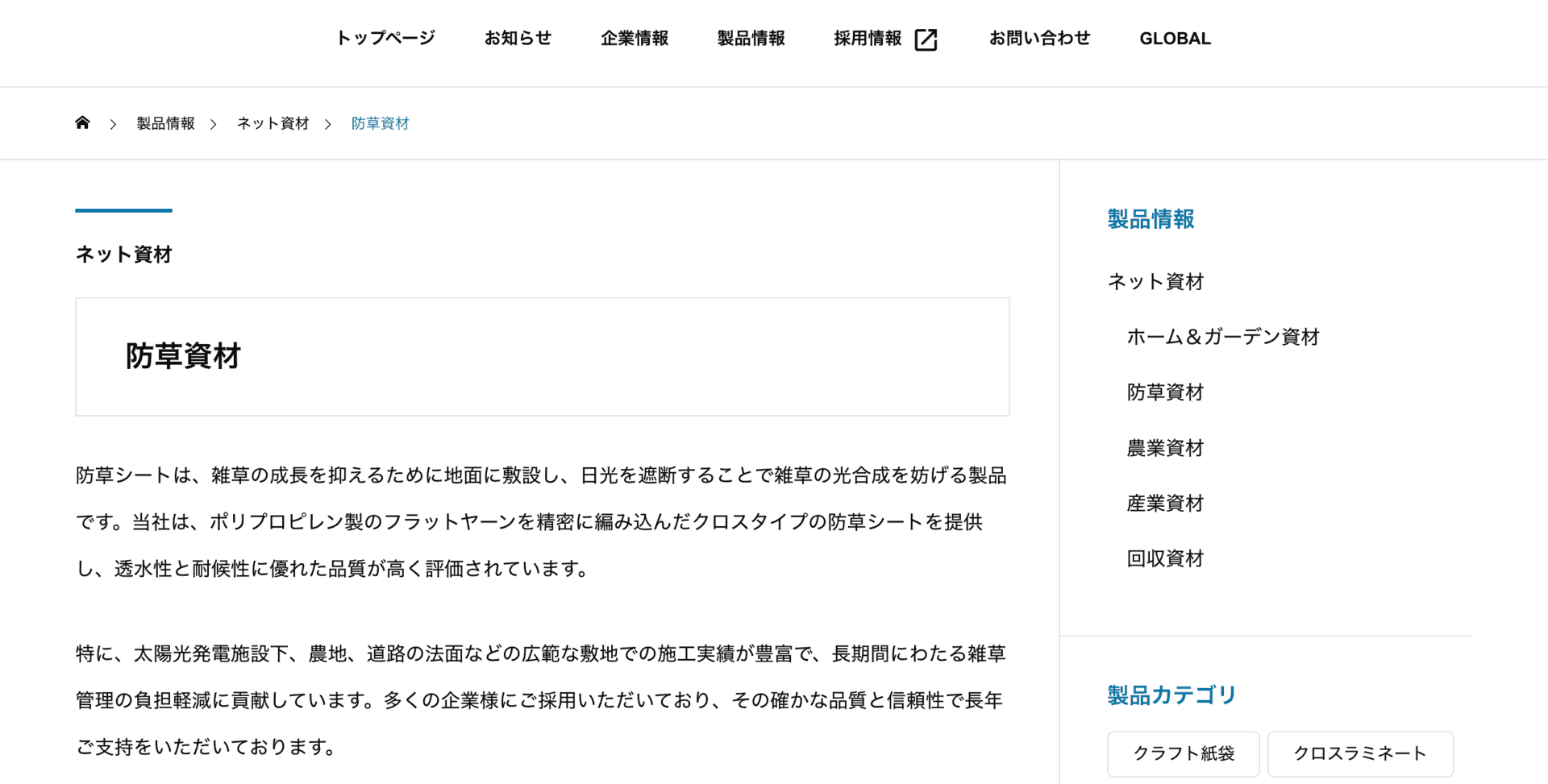Viewport: 1548px width, 784px height.
Task: Open お問い合わせ in the top navigation
Action: click(1039, 38)
